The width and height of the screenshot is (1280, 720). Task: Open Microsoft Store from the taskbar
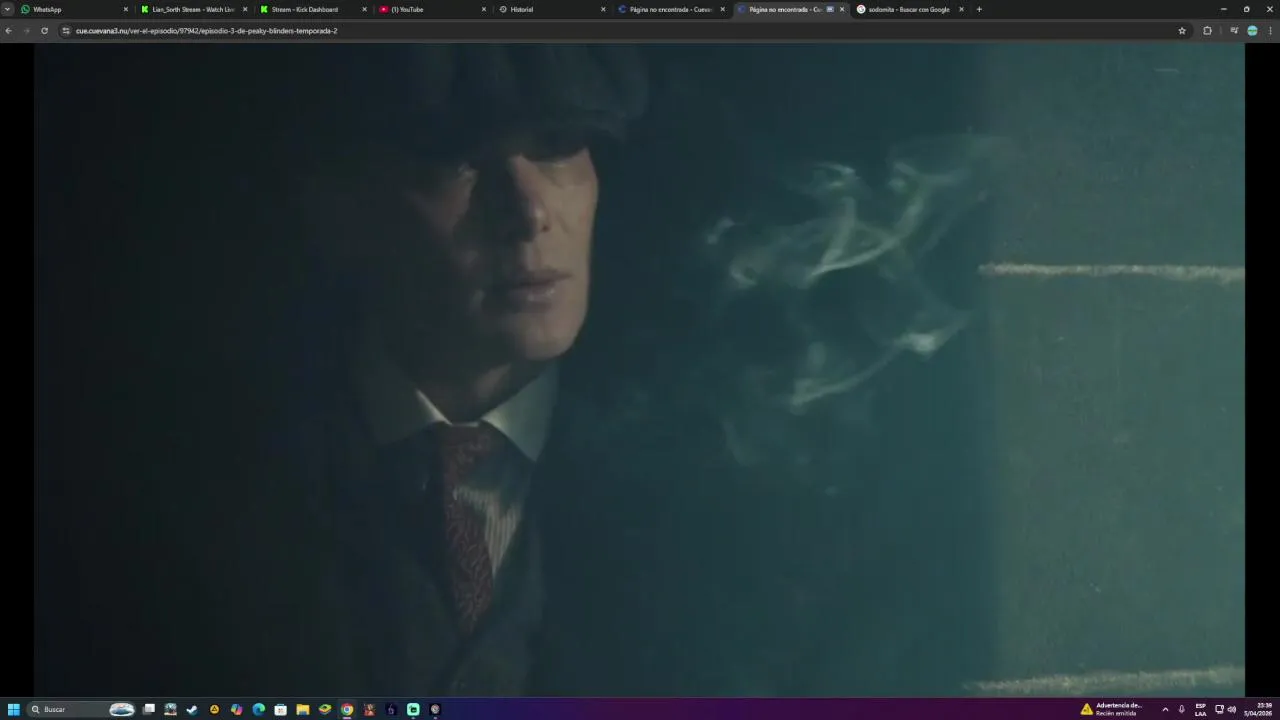pos(281,709)
